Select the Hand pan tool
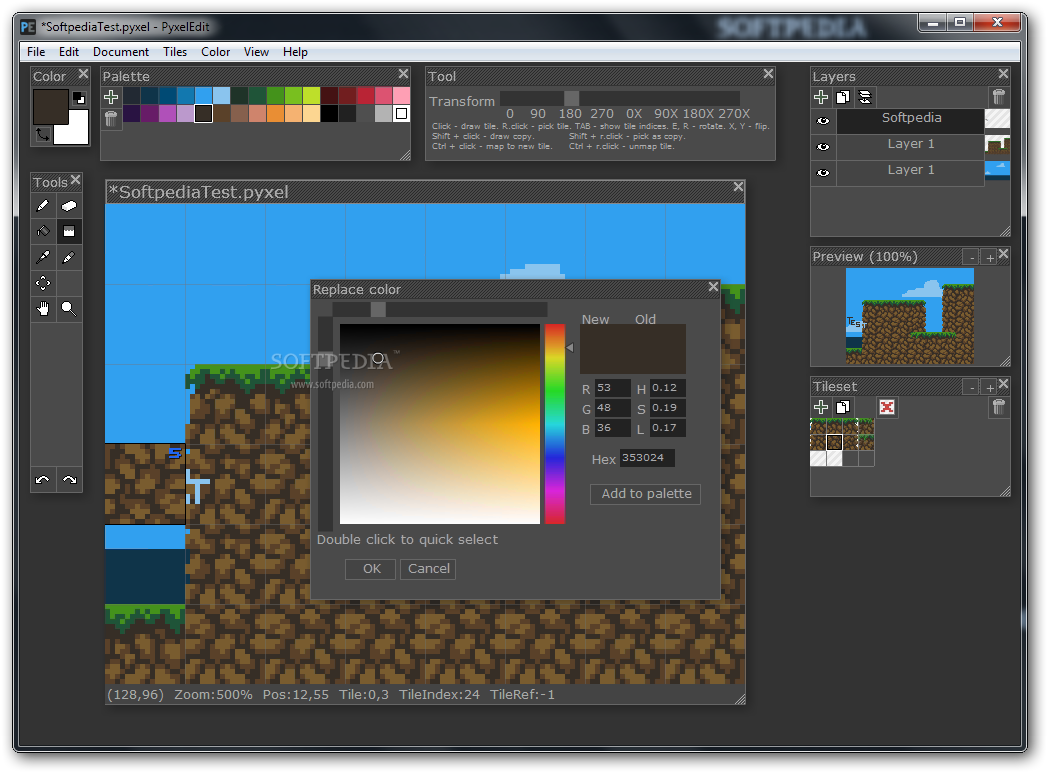This screenshot has width=1048, height=773. pos(43,309)
